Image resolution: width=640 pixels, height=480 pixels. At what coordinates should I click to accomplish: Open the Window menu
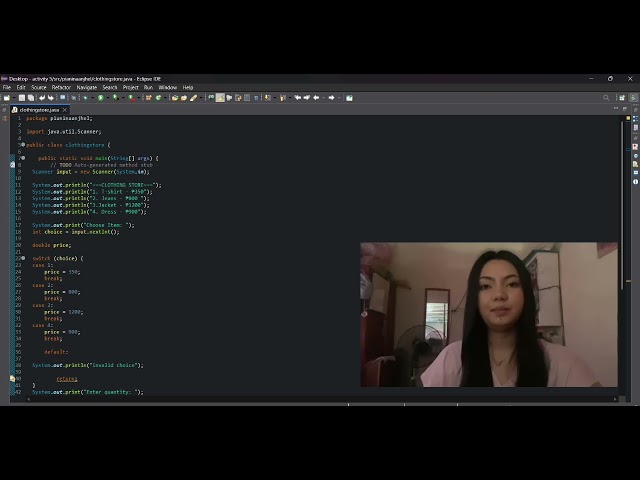[x=167, y=87]
